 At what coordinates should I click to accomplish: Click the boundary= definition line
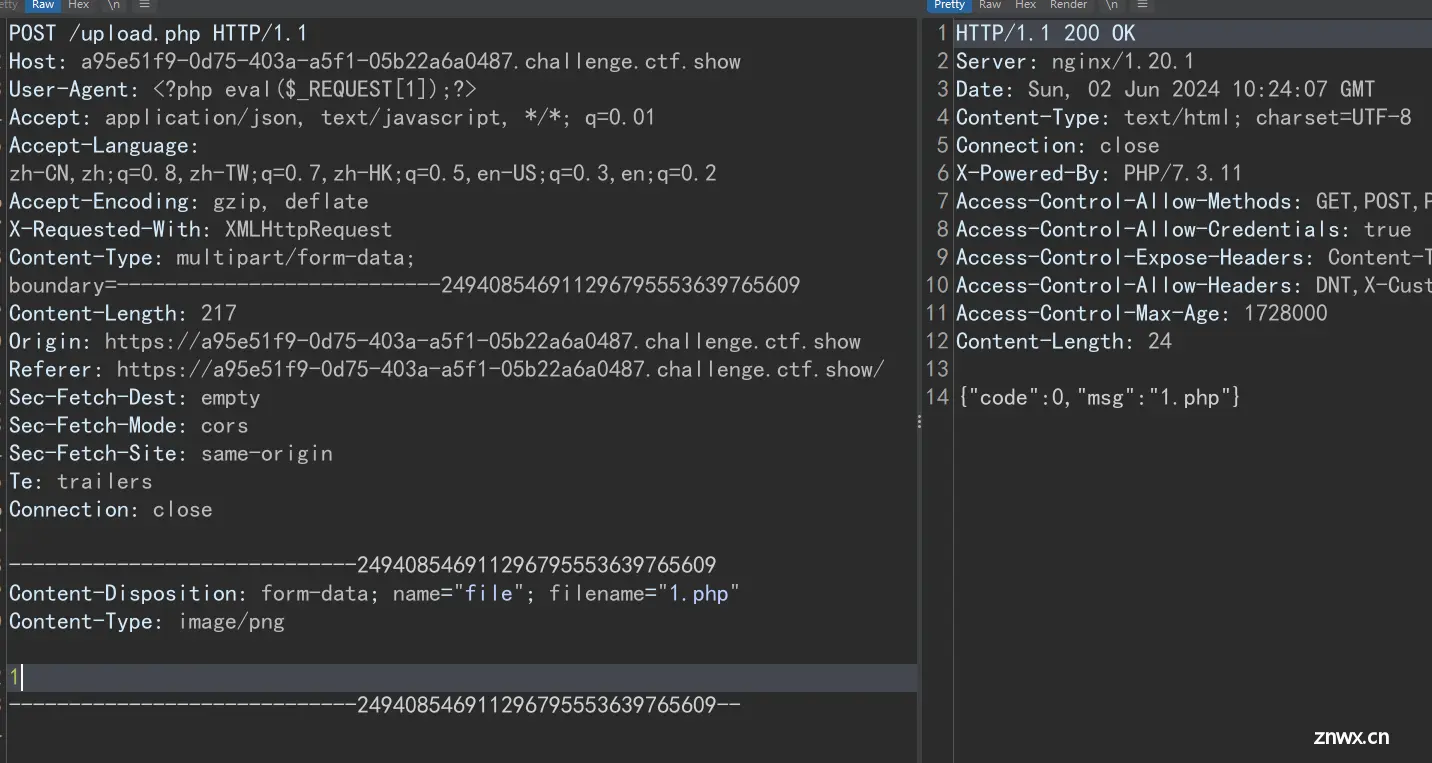tap(405, 285)
